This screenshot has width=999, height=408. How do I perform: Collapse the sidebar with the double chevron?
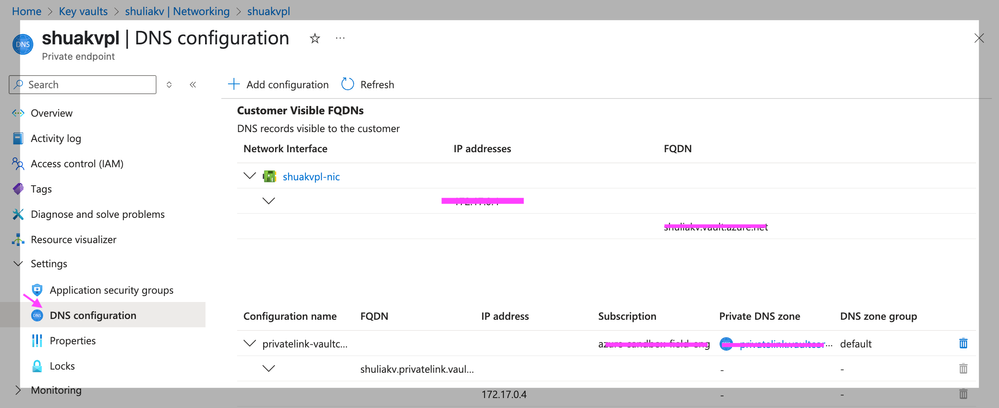click(193, 85)
